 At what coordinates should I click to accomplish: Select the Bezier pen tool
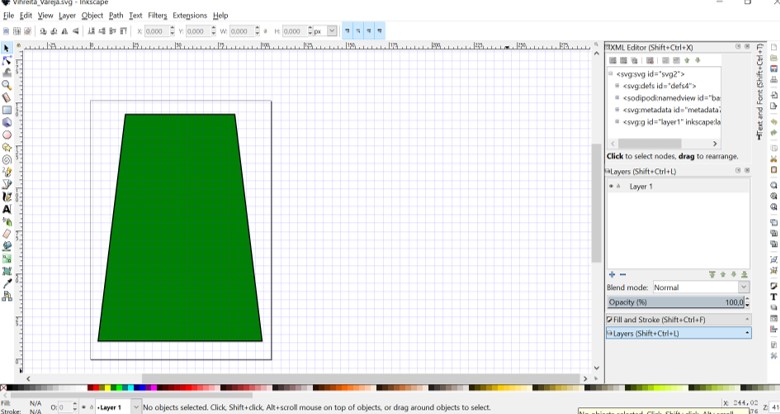(x=6, y=185)
